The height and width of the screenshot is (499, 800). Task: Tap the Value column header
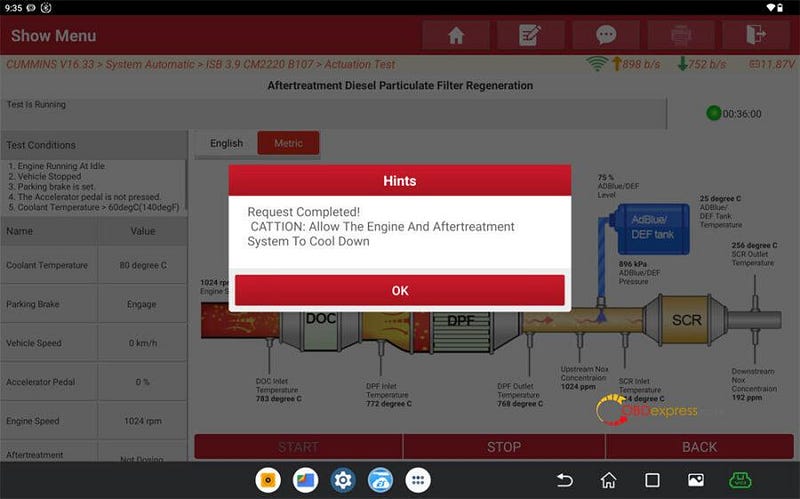click(143, 231)
